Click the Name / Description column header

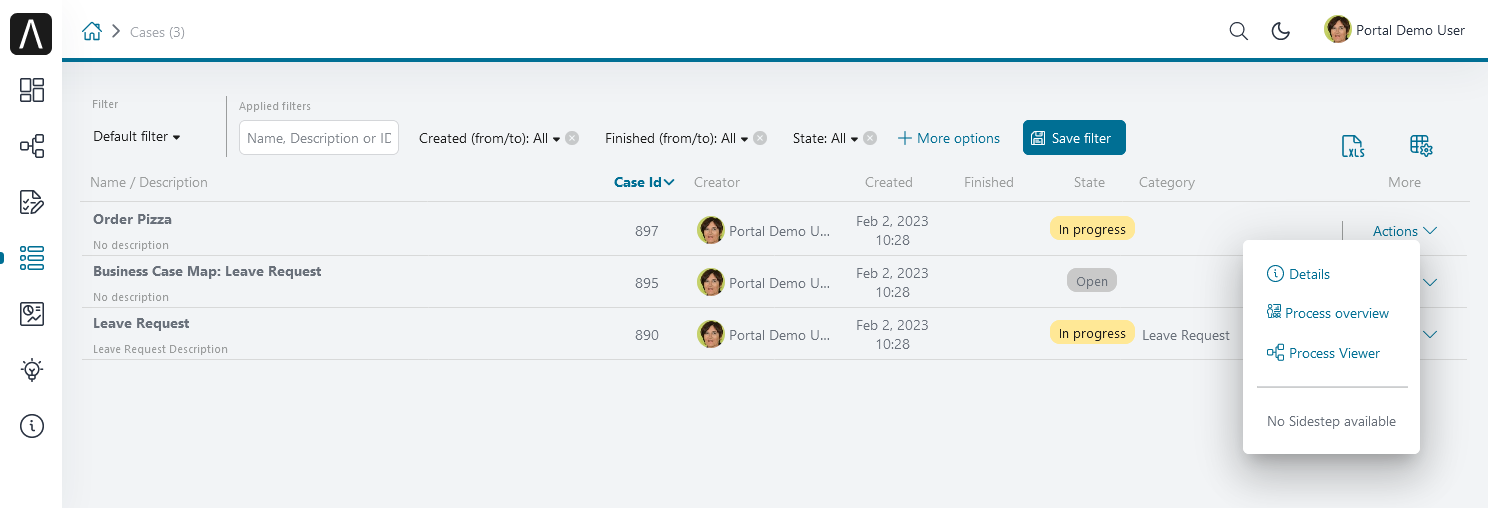[x=149, y=182]
